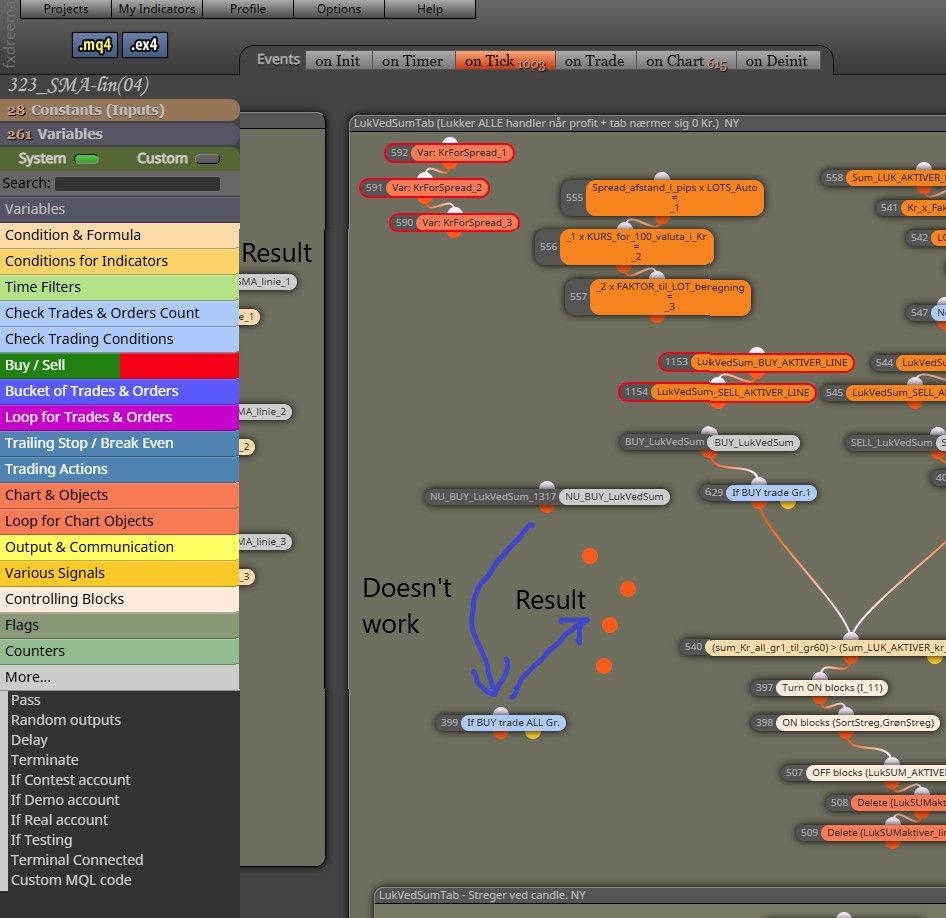This screenshot has width=946, height=918.
Task: Toggle the Custom variables switch
Action: tap(208, 159)
